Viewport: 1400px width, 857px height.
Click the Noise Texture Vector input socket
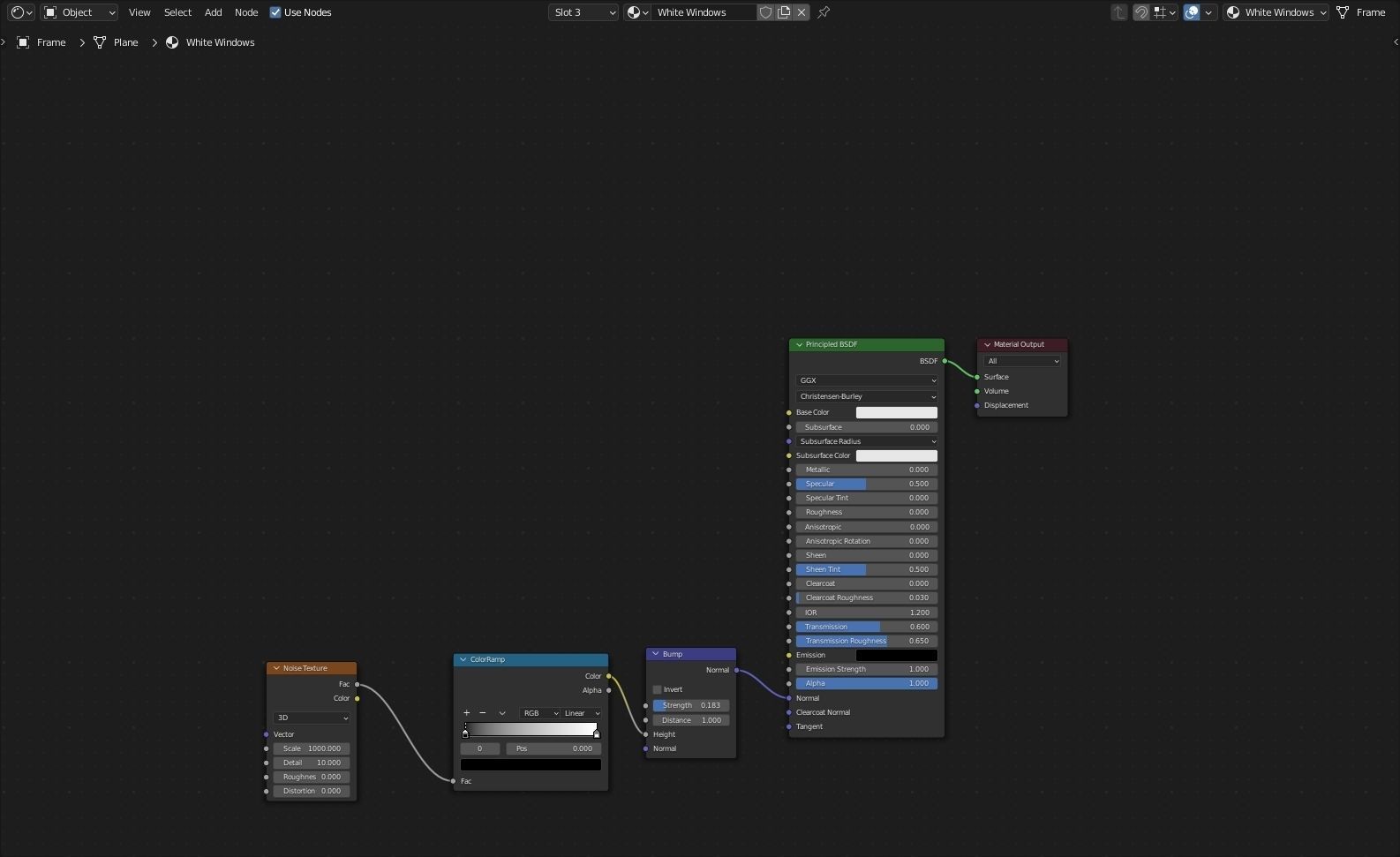[x=267, y=734]
